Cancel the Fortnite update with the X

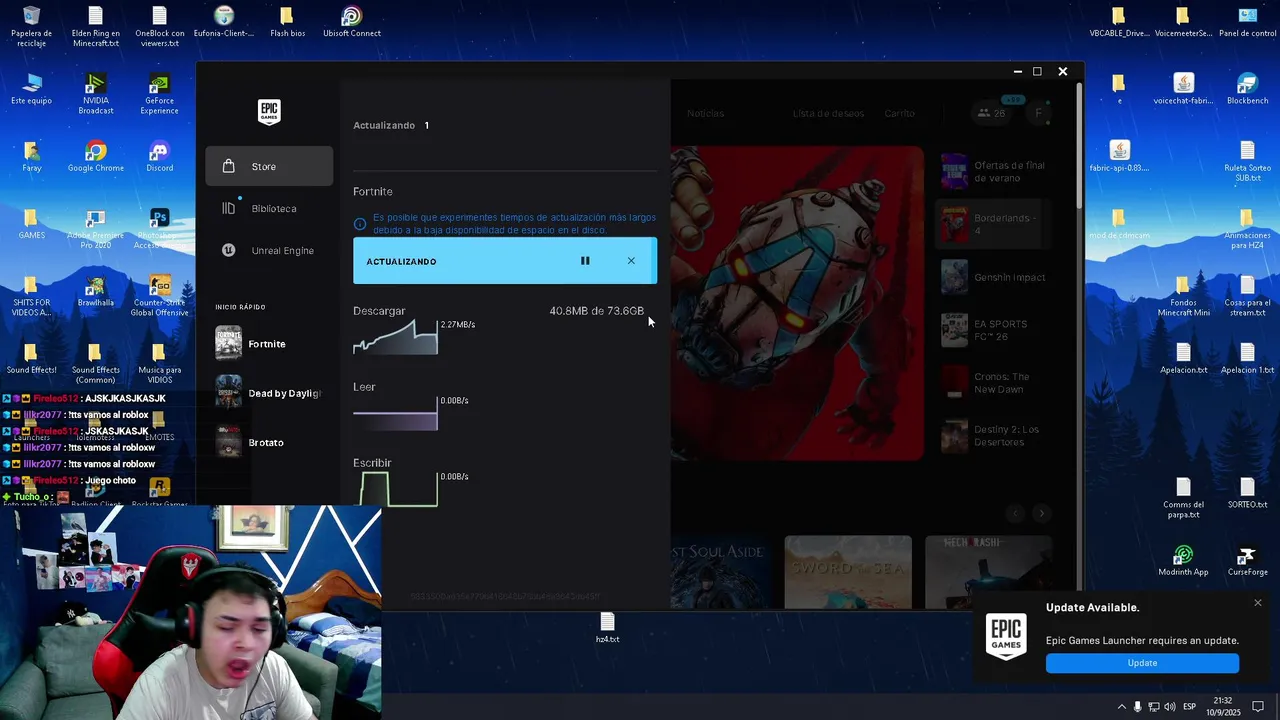pos(631,261)
